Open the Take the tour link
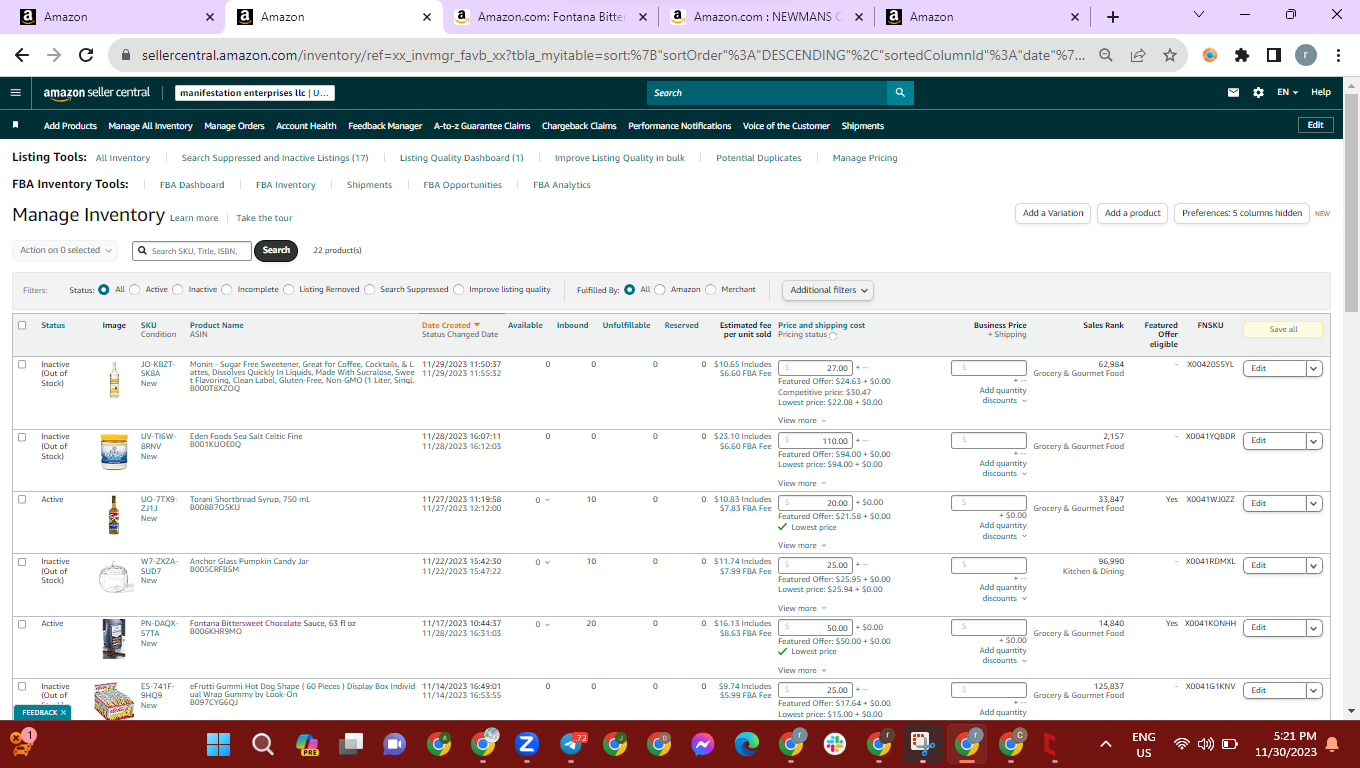The height and width of the screenshot is (768, 1360). [x=265, y=218]
